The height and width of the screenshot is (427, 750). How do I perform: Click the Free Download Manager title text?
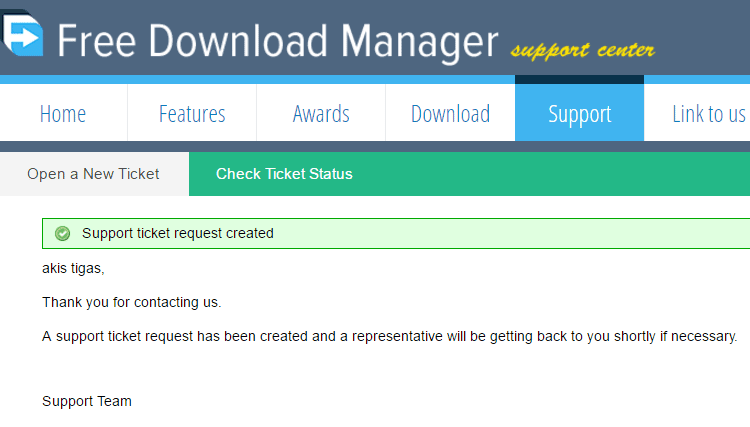click(277, 42)
